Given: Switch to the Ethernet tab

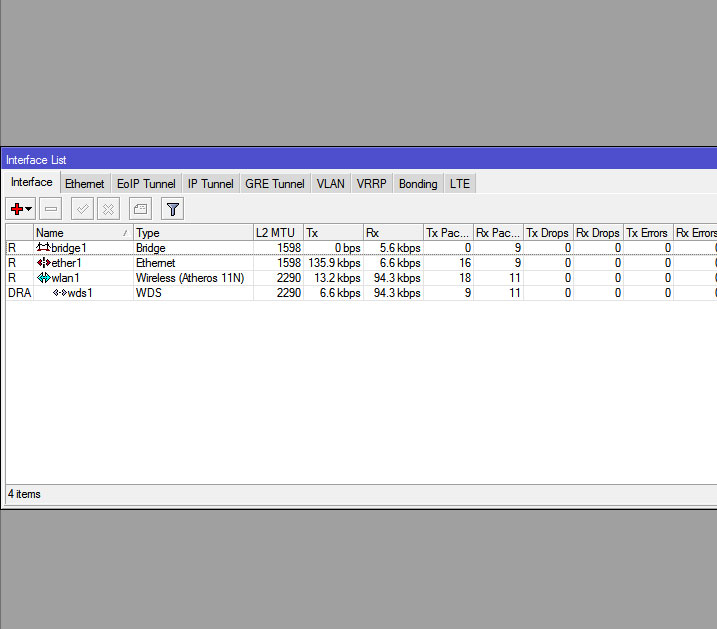Looking at the screenshot, I should coord(84,184).
